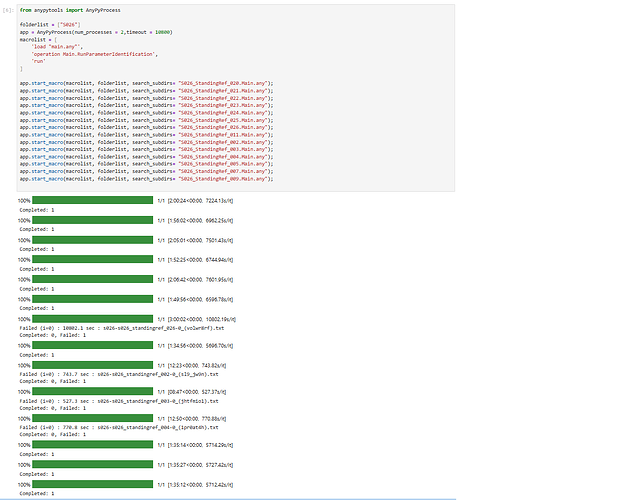Click the 'operation Main.RunParameterIdentification' string
The width and height of the screenshot is (618, 500).
pyautogui.click(x=94, y=53)
